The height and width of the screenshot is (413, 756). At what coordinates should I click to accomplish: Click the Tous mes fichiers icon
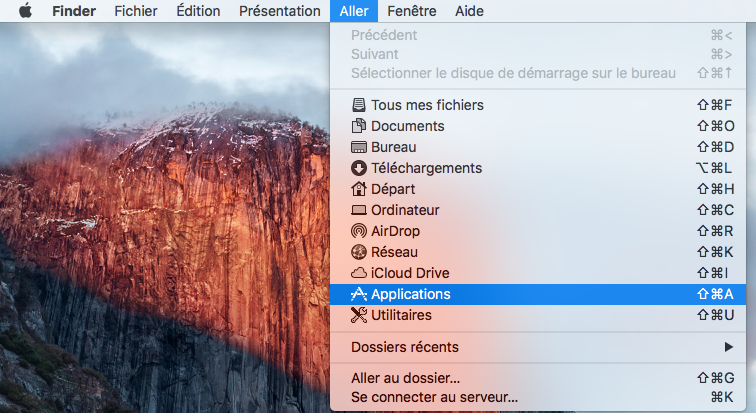click(x=360, y=105)
